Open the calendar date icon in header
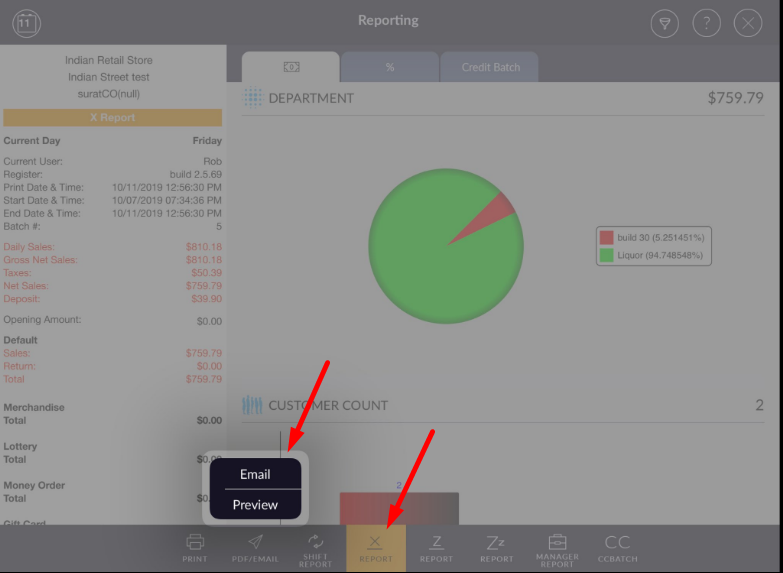Screen dimensions: 783x573 tap(27, 23)
